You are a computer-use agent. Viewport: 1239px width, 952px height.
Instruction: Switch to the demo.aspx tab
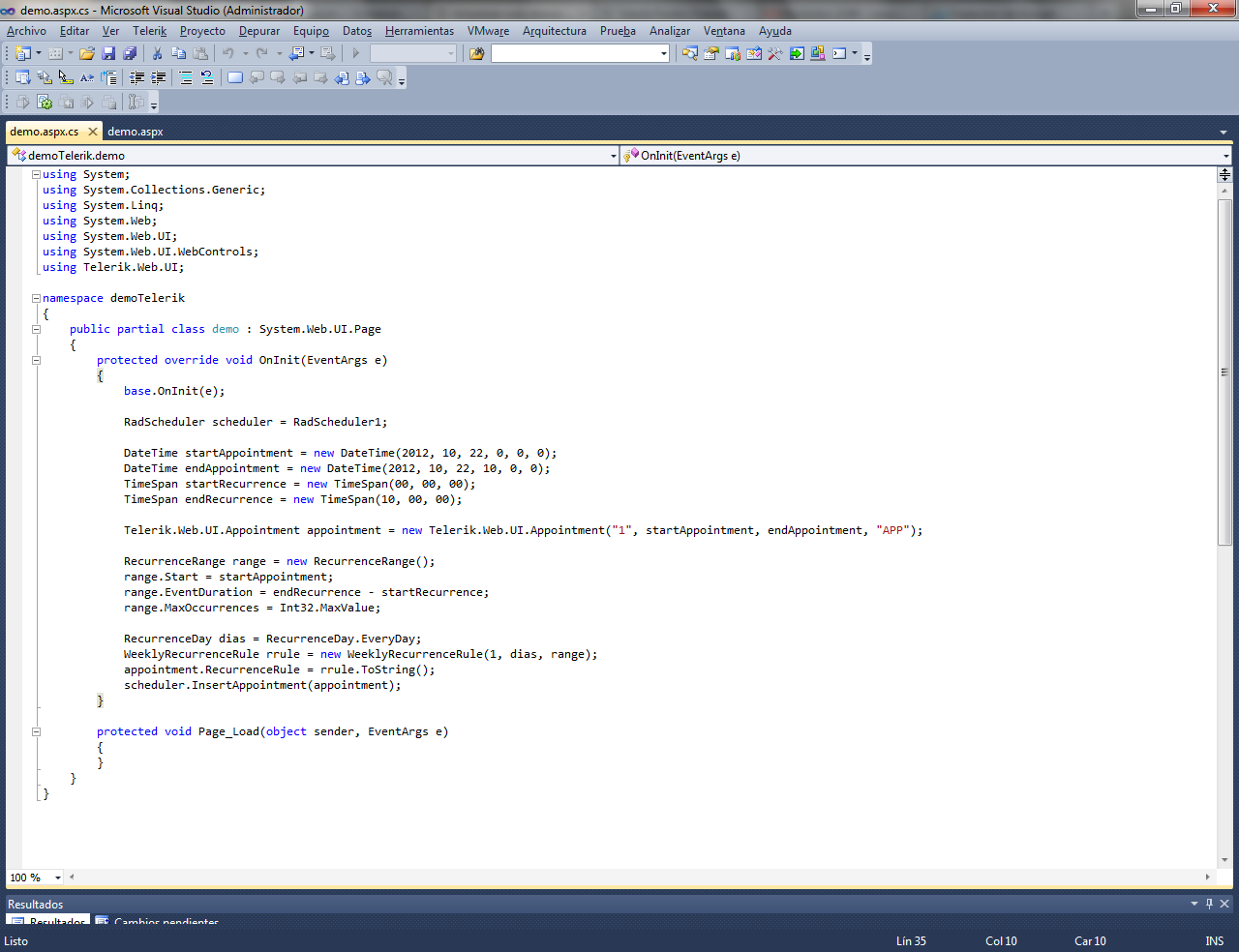coord(136,132)
